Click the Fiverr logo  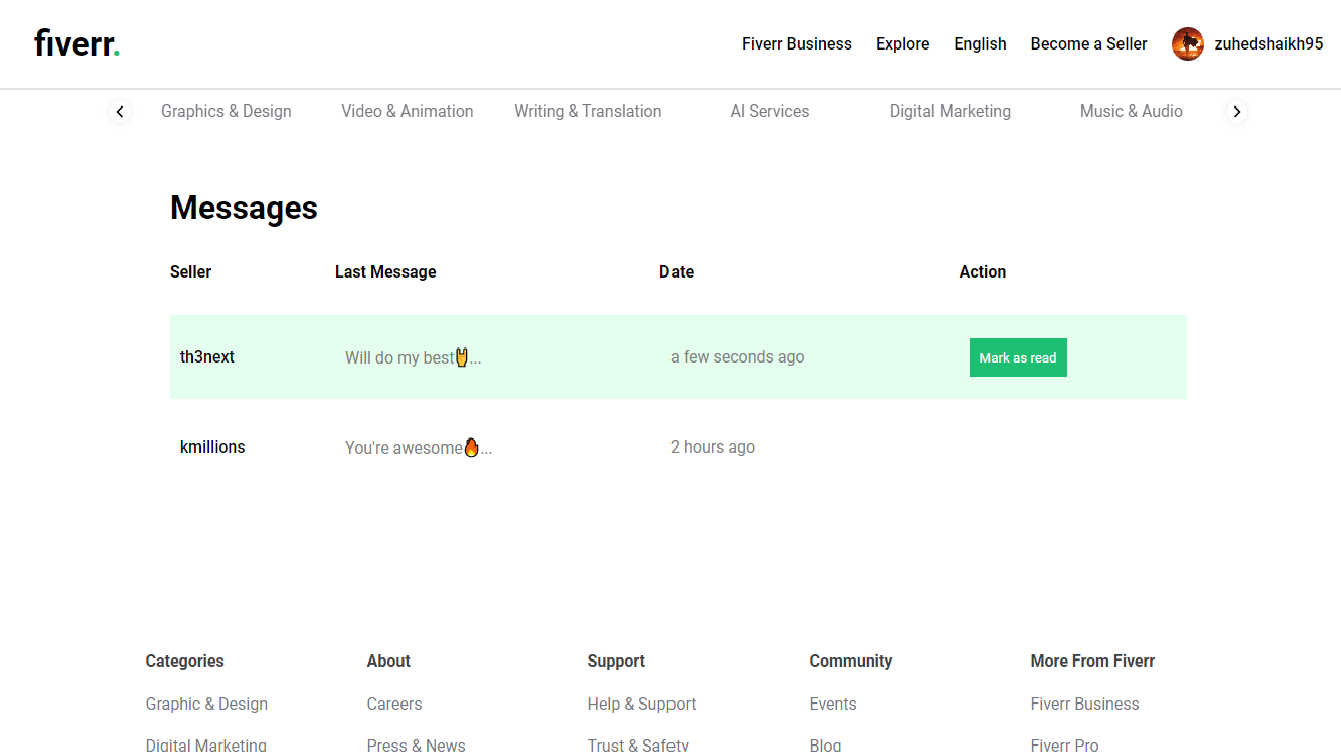click(x=77, y=44)
